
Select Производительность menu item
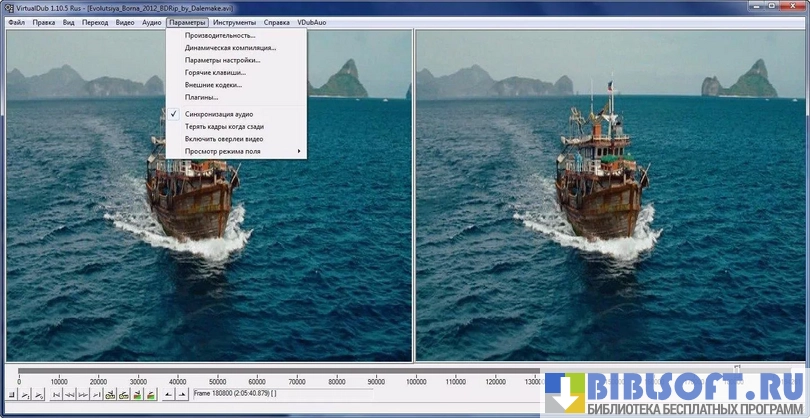point(221,35)
